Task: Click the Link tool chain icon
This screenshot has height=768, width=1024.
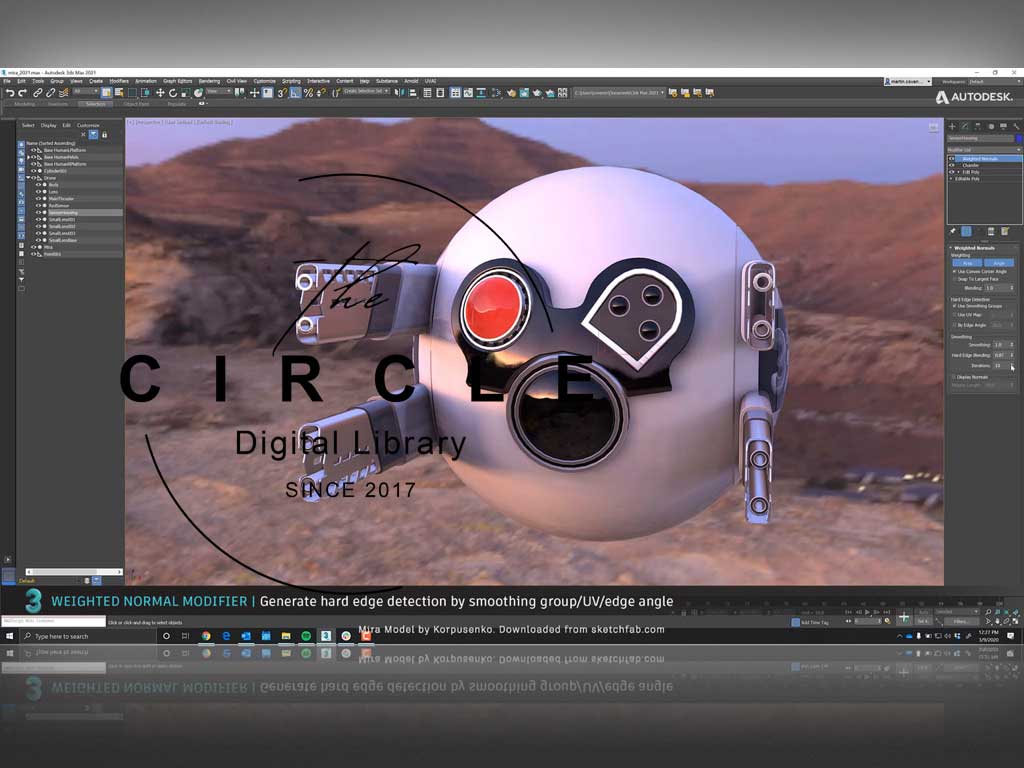Action: coord(37,93)
